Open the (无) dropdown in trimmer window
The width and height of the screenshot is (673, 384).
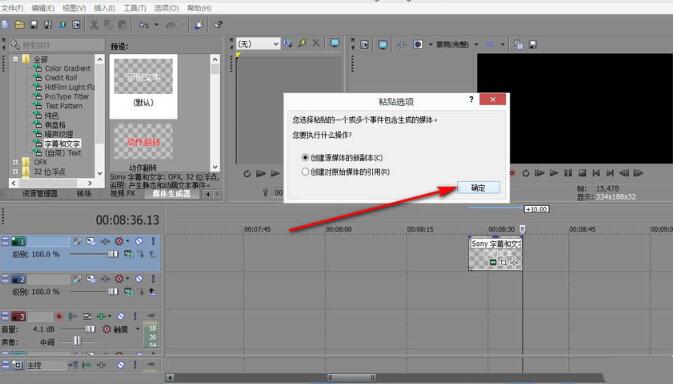(258, 44)
